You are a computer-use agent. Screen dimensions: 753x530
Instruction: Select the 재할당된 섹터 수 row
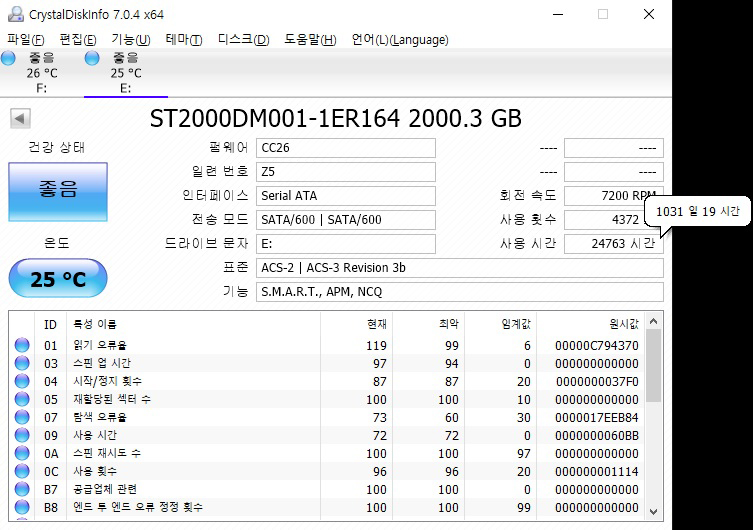coord(327,399)
